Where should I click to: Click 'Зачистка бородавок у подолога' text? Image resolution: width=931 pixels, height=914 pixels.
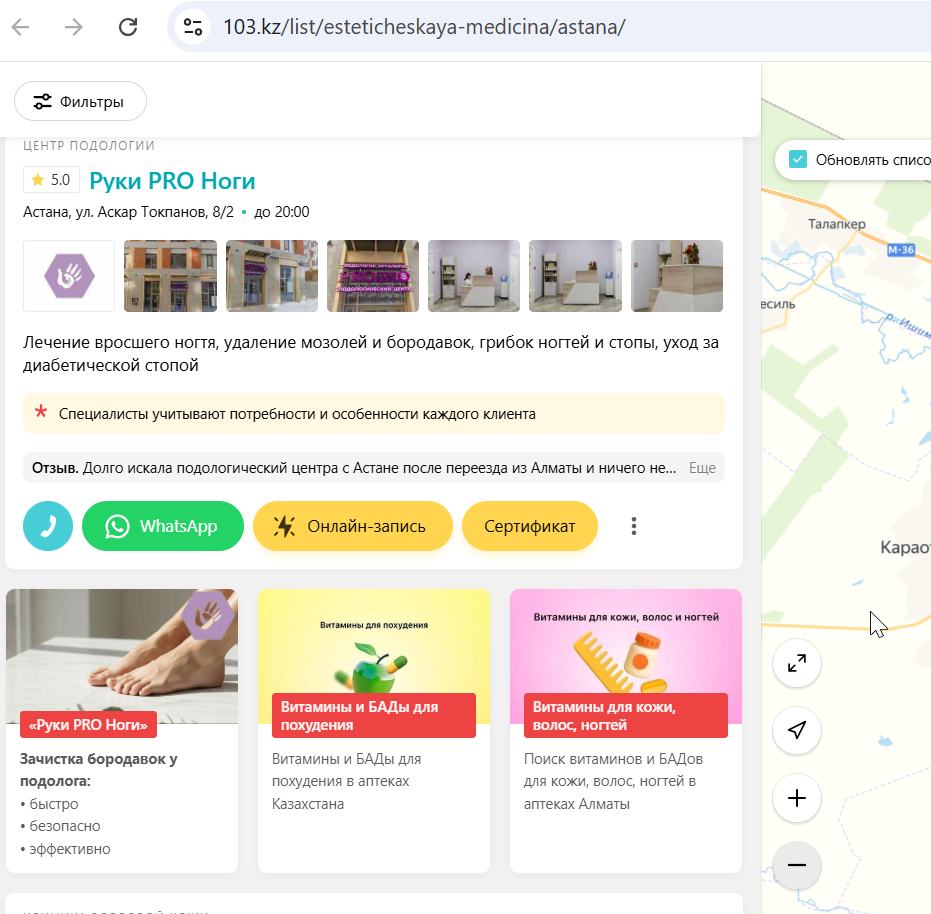point(99,770)
